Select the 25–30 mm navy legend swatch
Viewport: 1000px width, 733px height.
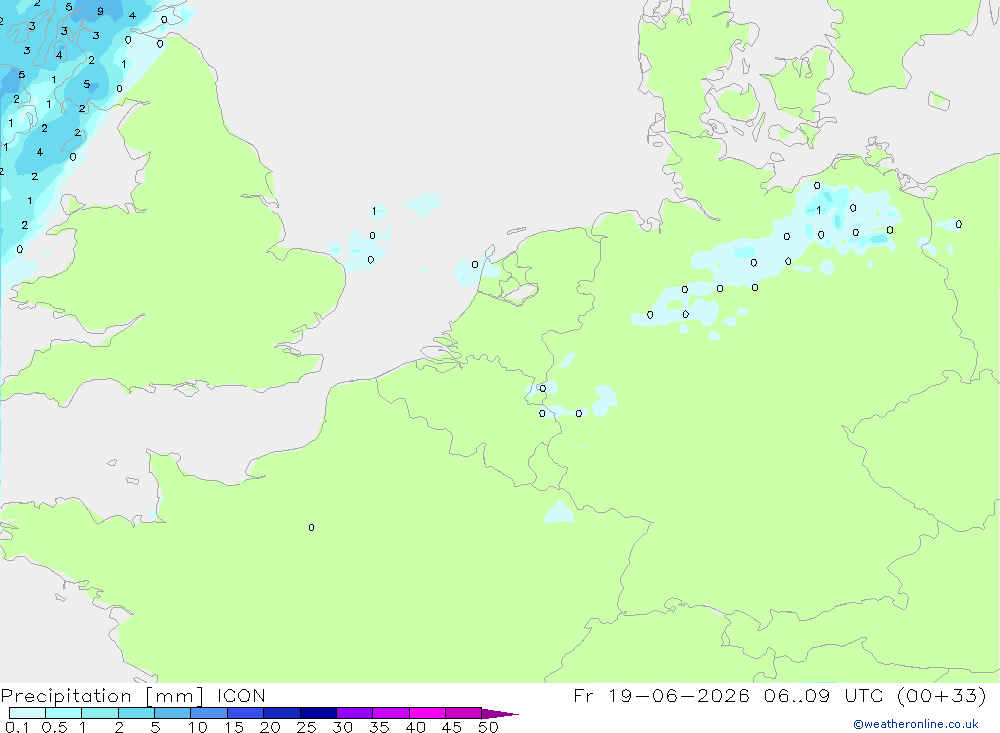tap(318, 713)
